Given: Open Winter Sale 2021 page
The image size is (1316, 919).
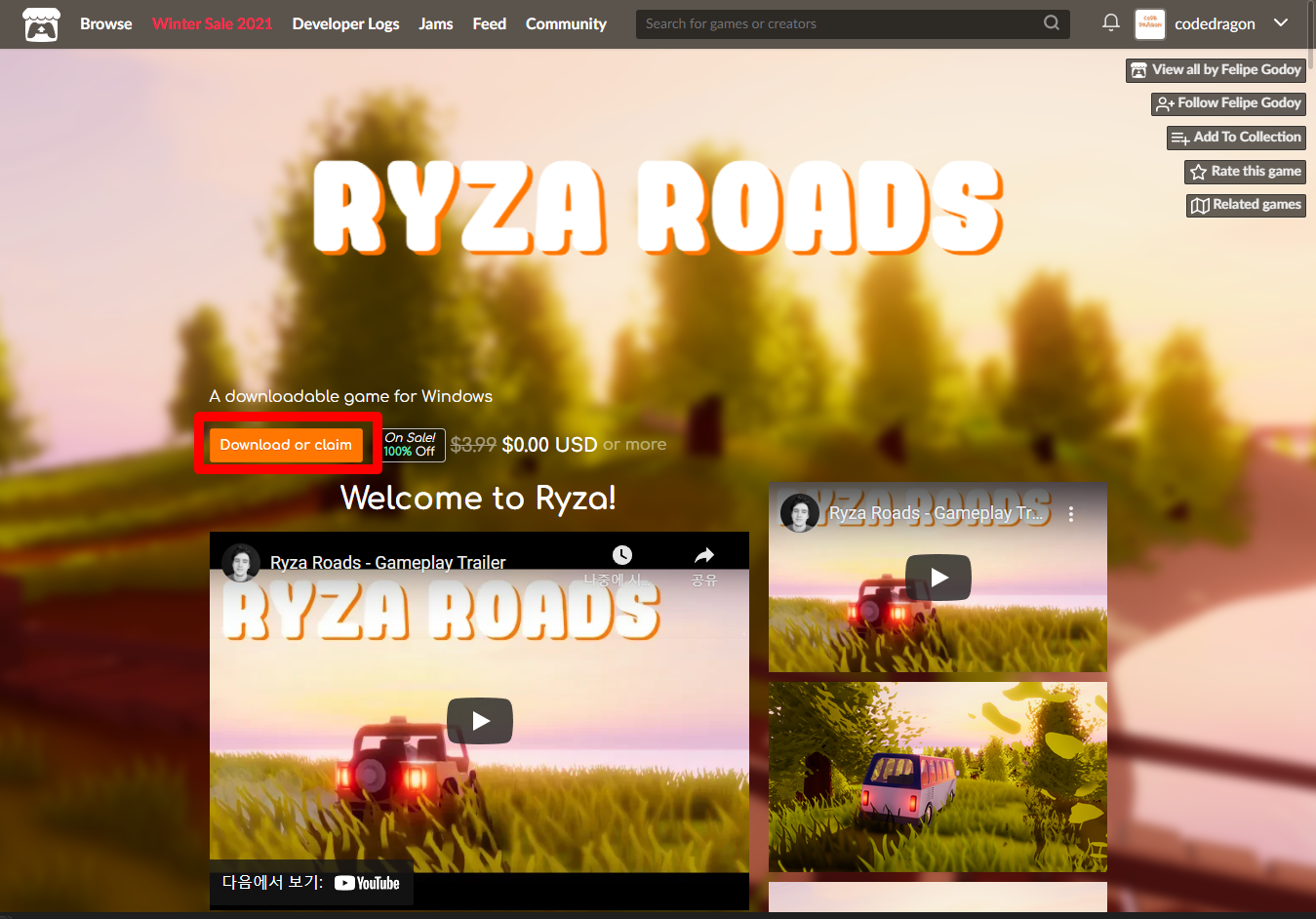Looking at the screenshot, I should point(213,23).
